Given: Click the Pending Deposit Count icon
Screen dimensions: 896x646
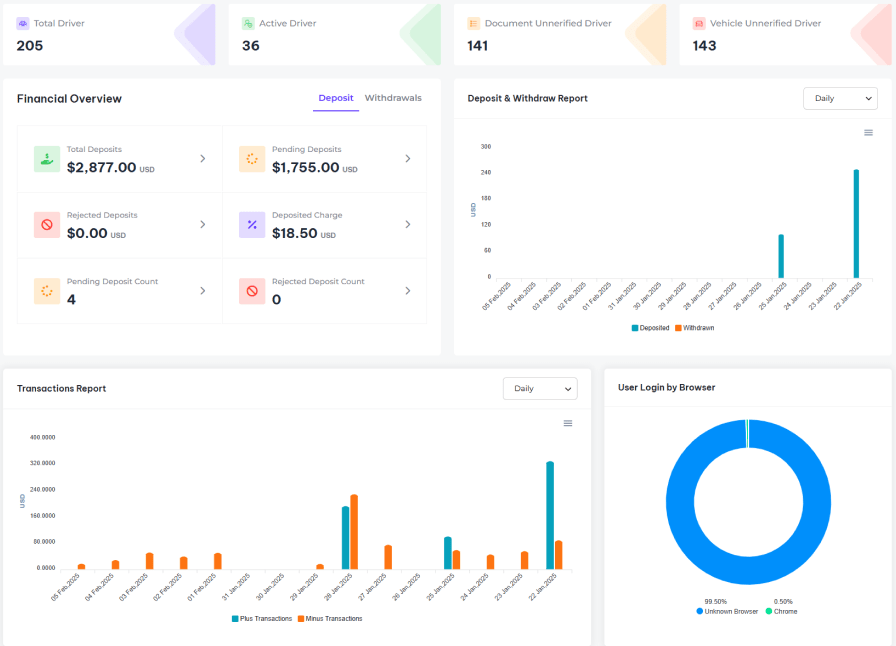Looking at the screenshot, I should 46,291.
